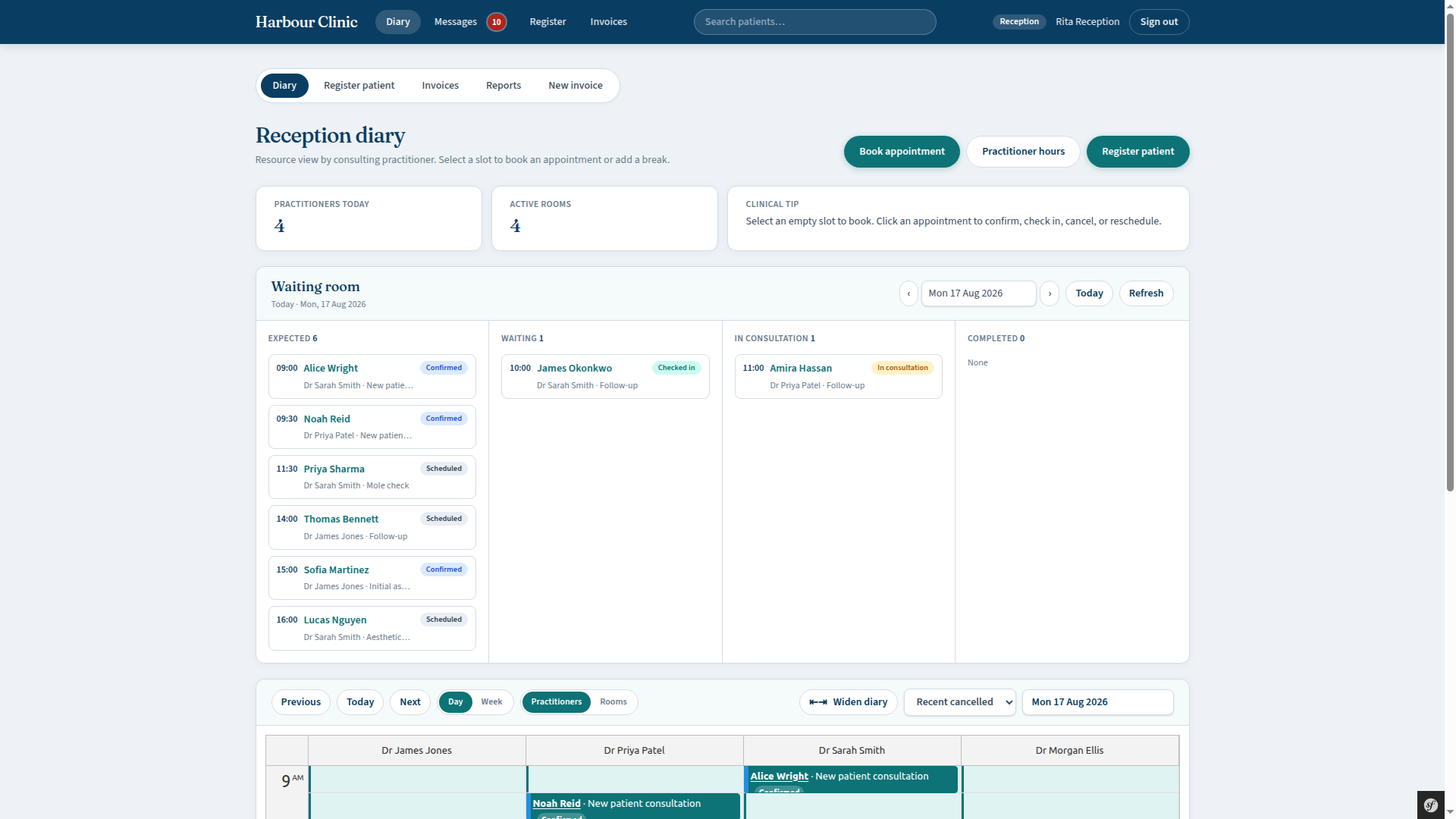The height and width of the screenshot is (819, 1456).
Task: Open Lucas Nguyen patient link
Action: (x=334, y=620)
